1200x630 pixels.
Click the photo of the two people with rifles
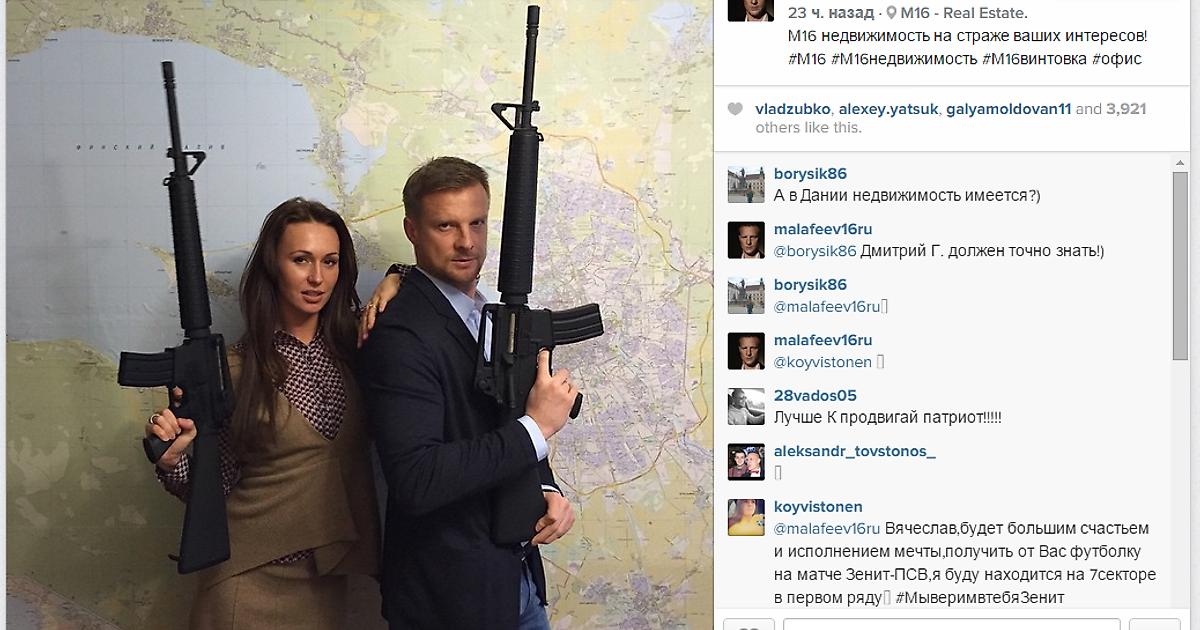tap(356, 315)
